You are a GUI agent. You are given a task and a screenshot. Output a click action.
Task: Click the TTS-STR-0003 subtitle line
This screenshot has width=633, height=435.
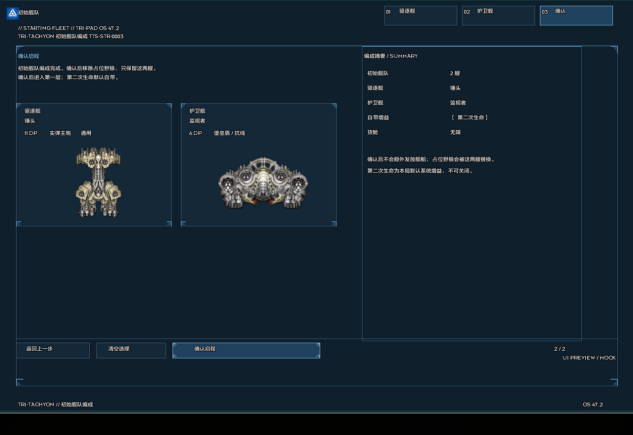click(x=71, y=36)
